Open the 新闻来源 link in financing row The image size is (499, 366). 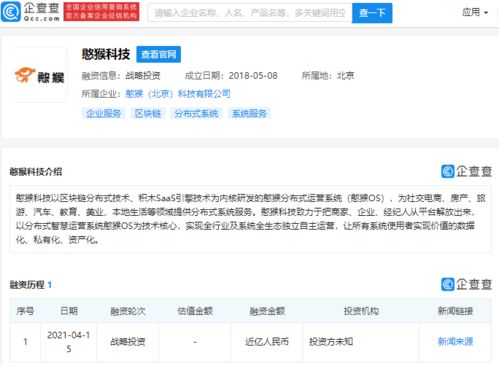coord(455,341)
